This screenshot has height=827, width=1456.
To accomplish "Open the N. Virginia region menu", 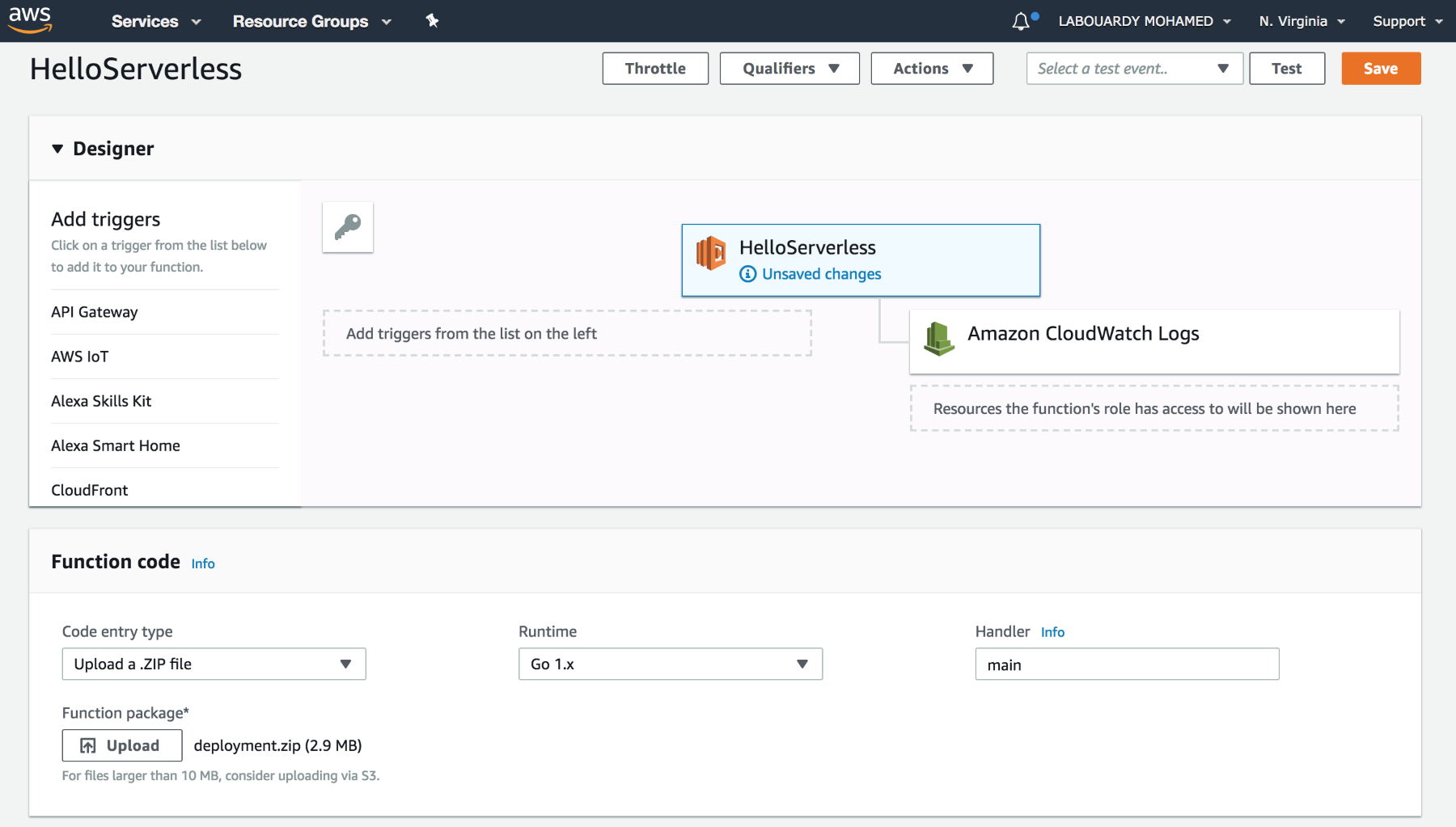I will [x=1302, y=21].
